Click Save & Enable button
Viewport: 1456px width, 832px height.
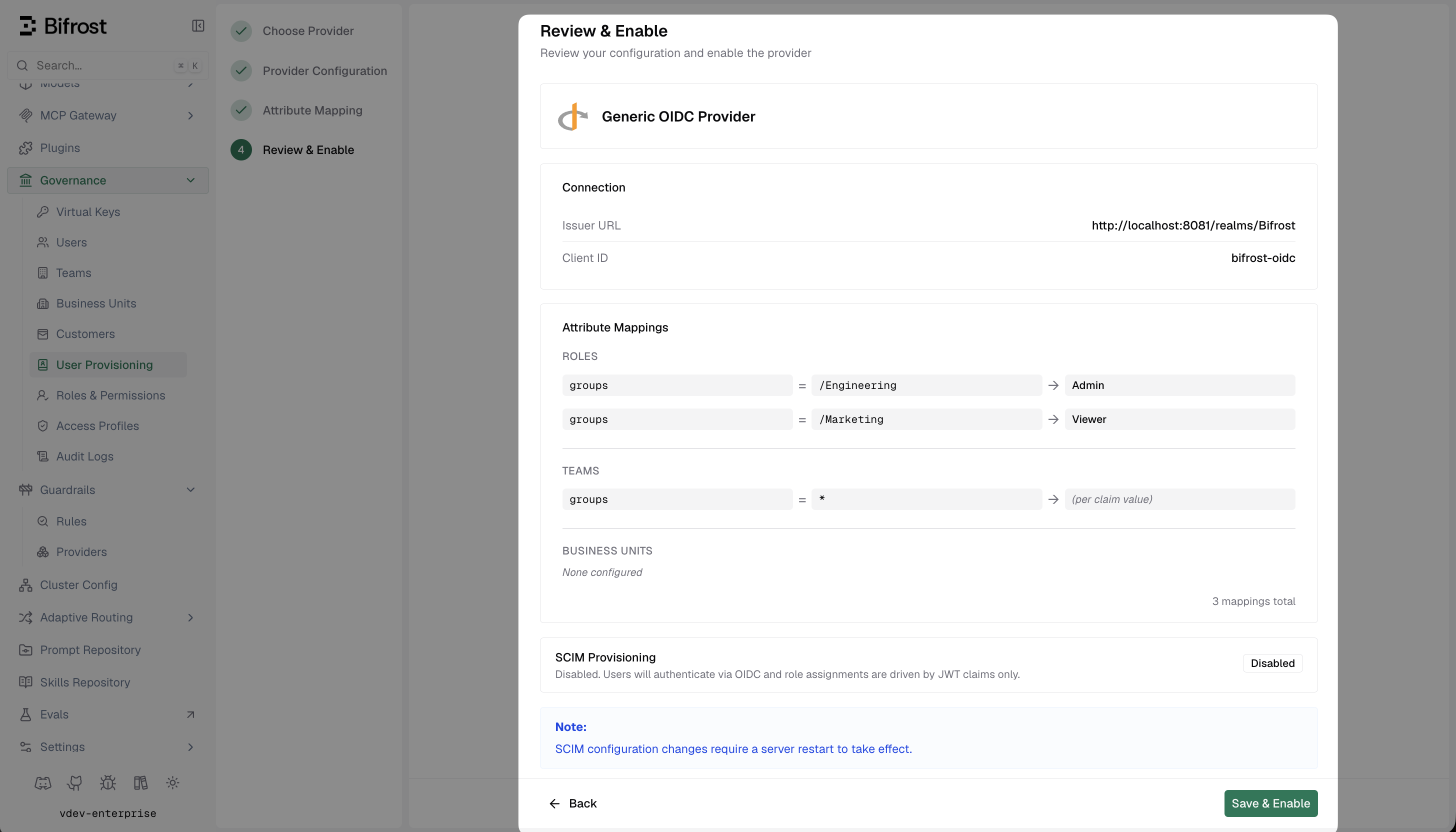(x=1271, y=803)
